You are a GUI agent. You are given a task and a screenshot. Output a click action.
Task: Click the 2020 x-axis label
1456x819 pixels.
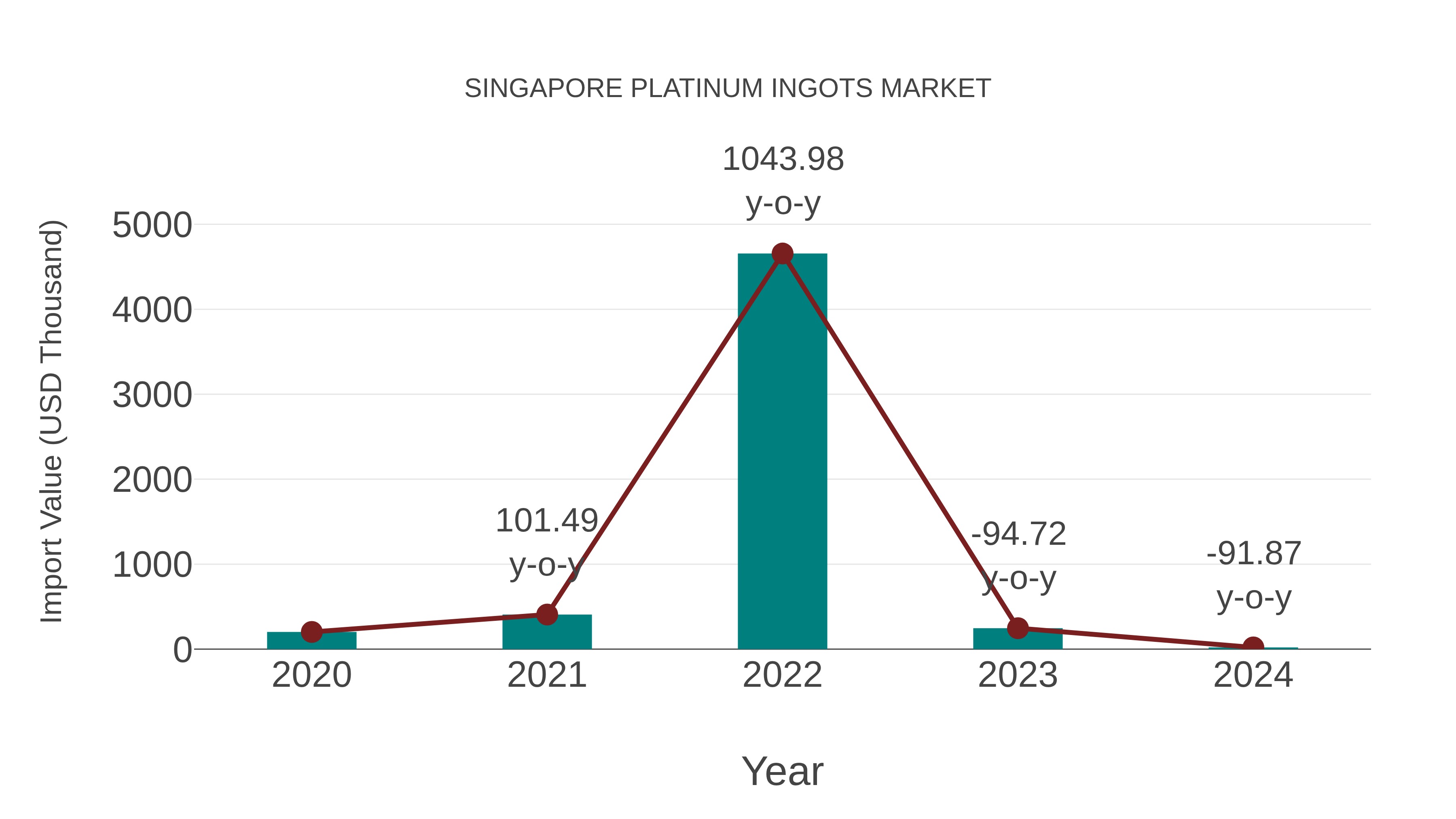point(311,675)
